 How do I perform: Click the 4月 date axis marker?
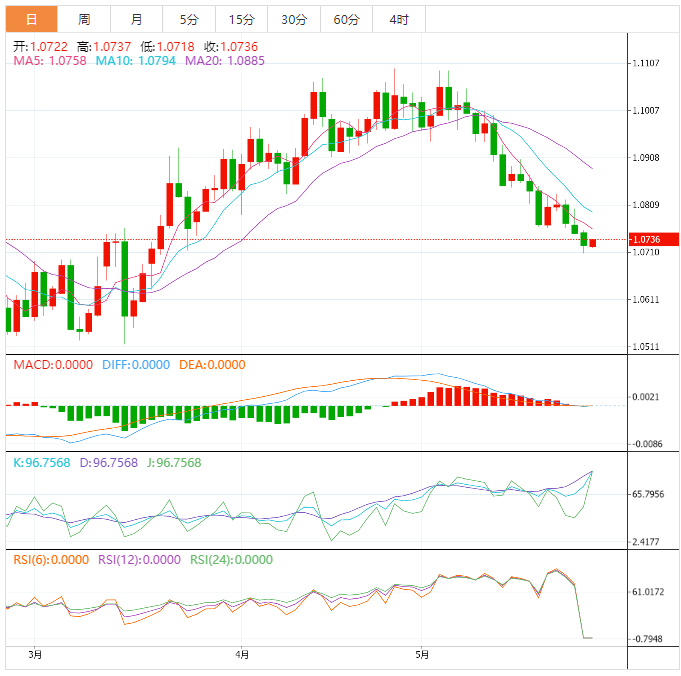click(242, 654)
